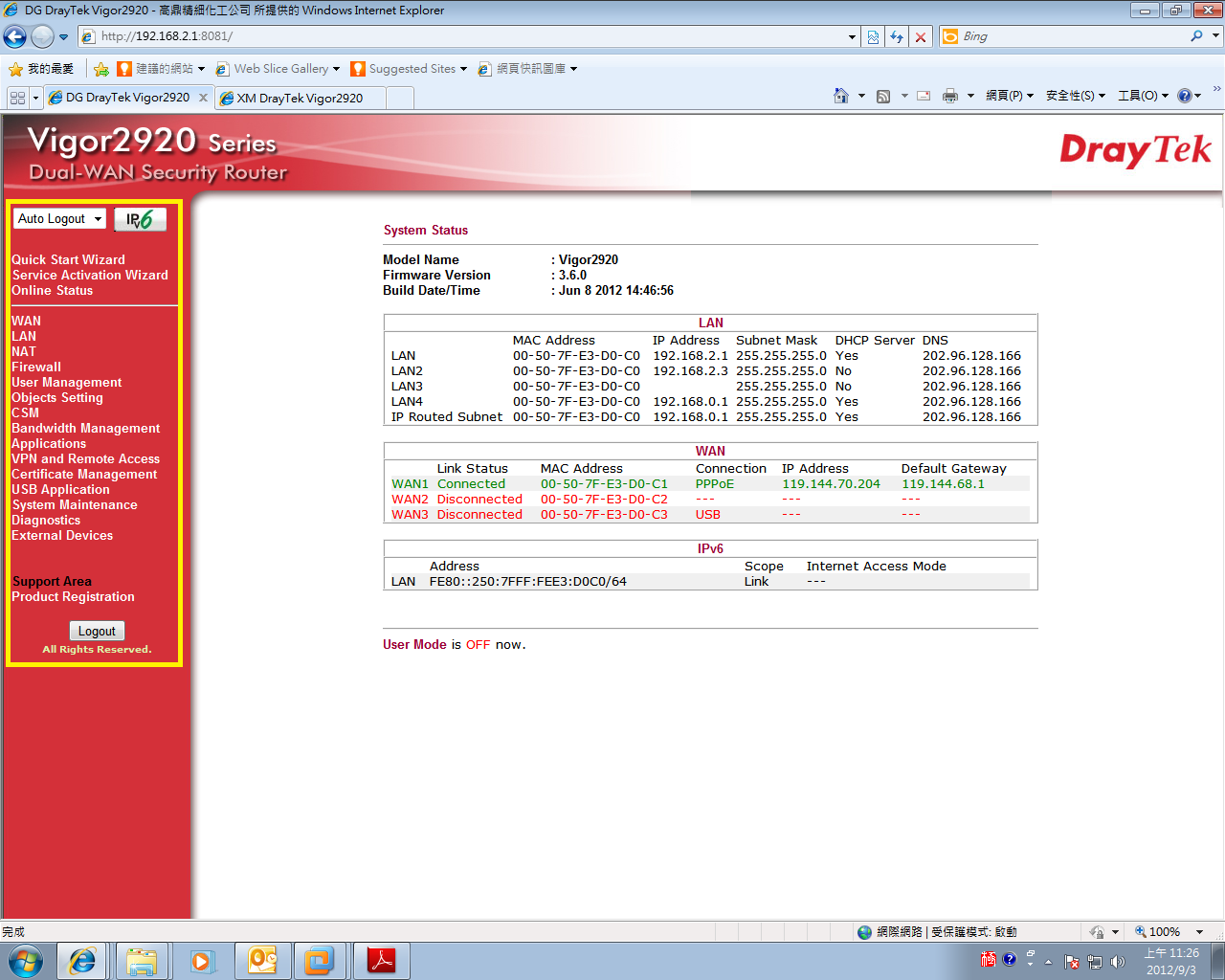Click the browser Back arrow button
The height and width of the screenshot is (980, 1225).
[15, 36]
